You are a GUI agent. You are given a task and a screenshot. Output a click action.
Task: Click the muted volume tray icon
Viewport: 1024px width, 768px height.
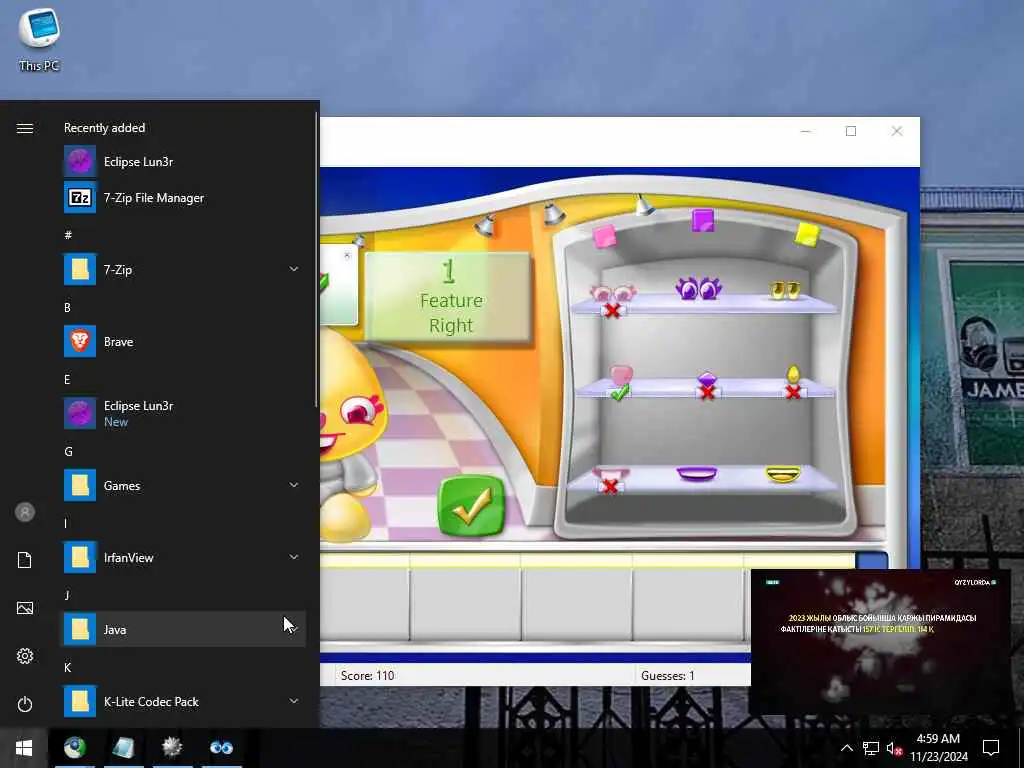click(894, 748)
